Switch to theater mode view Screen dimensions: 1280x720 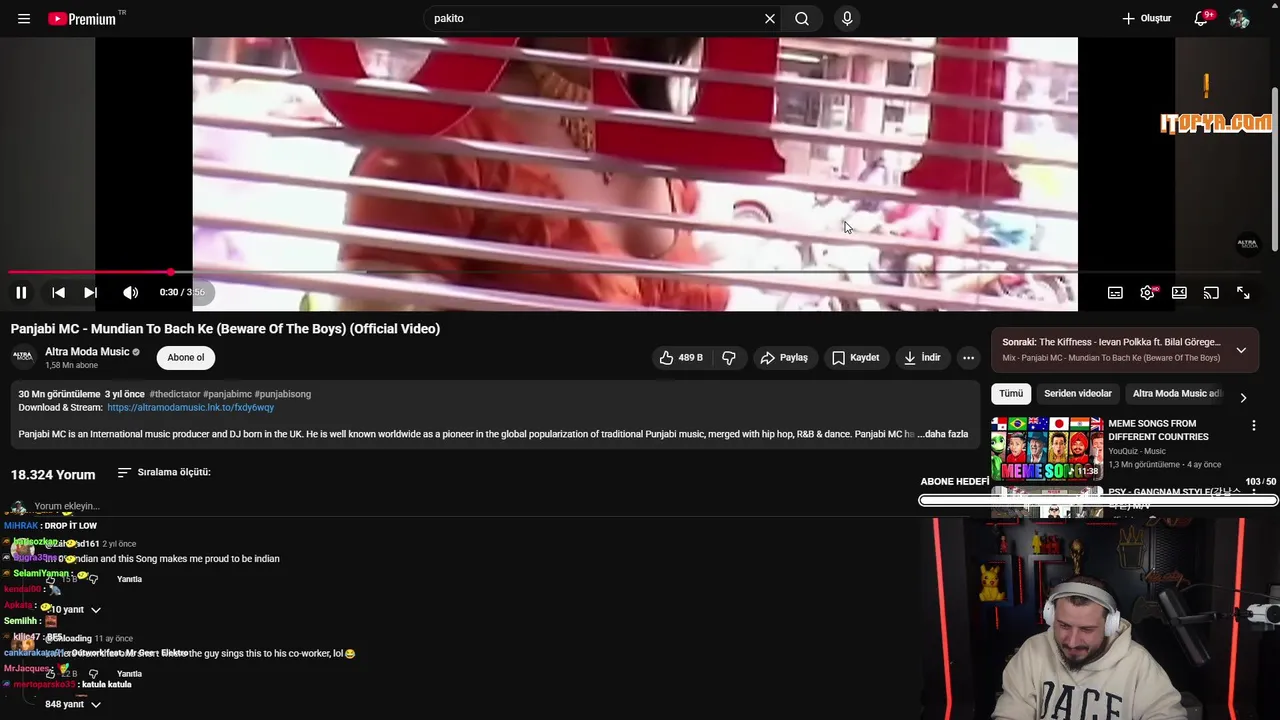point(1179,292)
